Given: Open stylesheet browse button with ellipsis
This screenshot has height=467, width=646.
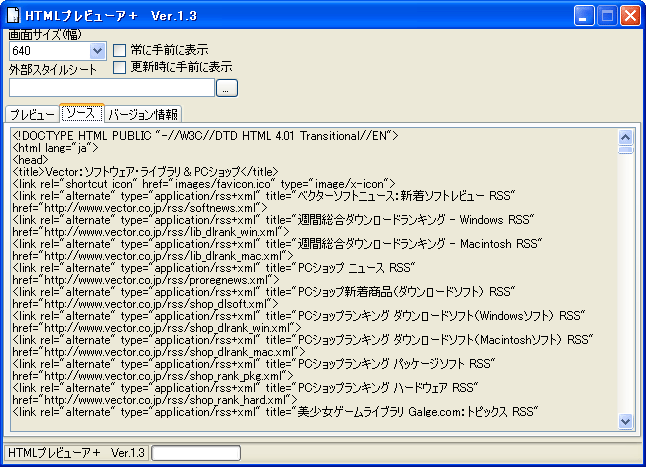Looking at the screenshot, I should [227, 88].
